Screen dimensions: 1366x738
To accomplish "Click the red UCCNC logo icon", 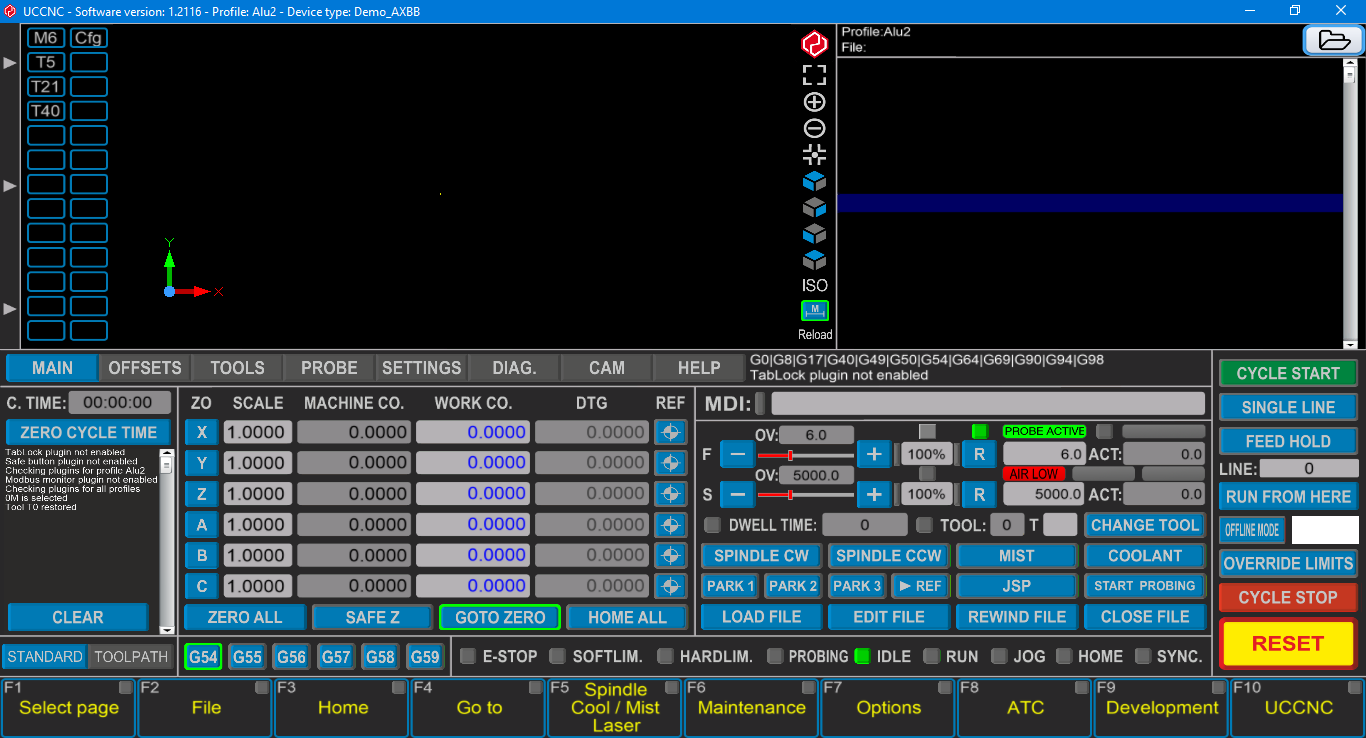I will tap(814, 44).
